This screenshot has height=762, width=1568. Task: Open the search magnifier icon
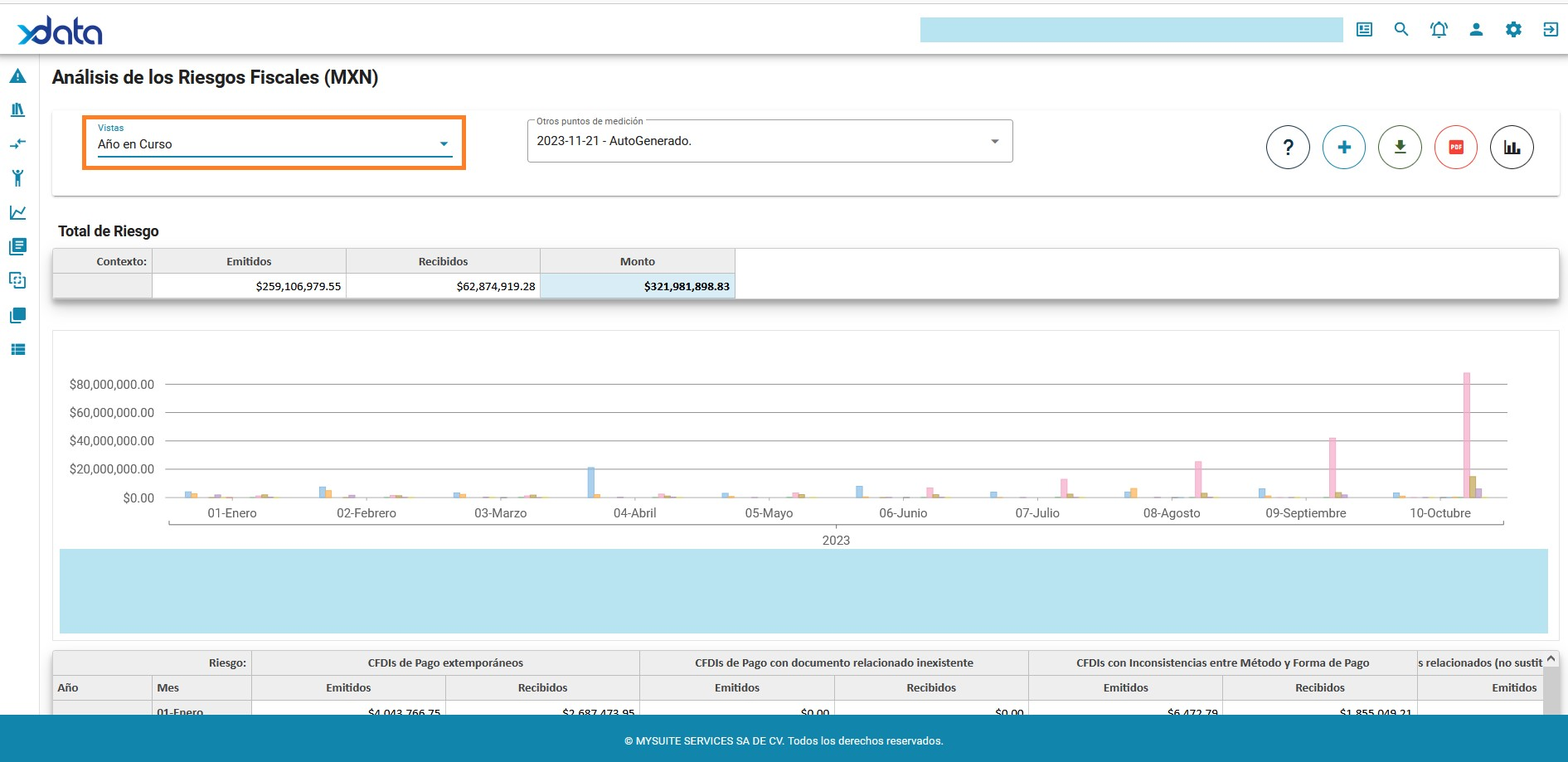click(x=1401, y=30)
